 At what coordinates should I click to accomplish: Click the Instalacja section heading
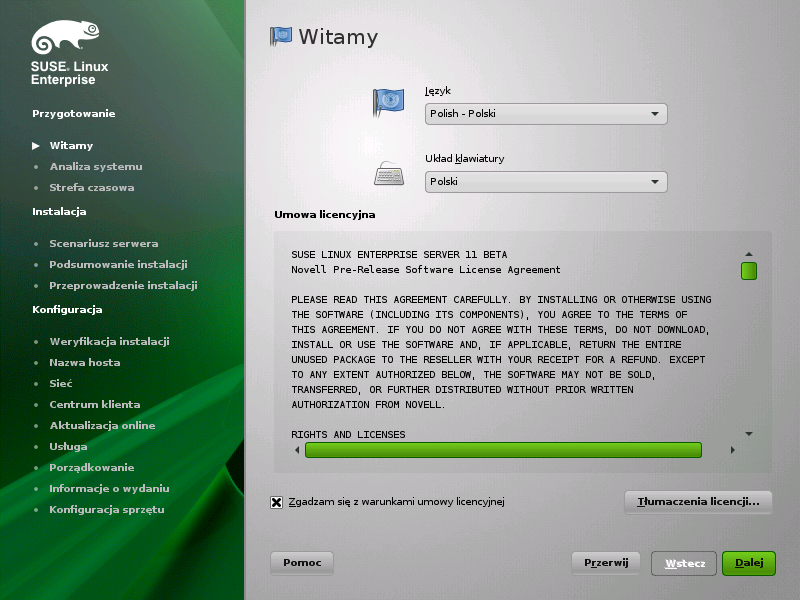click(x=59, y=212)
